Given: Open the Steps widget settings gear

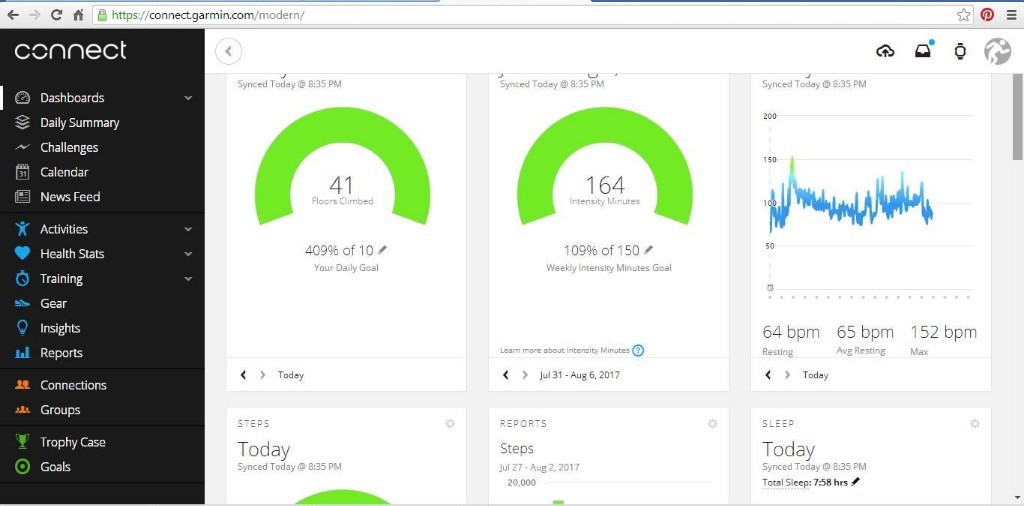Looking at the screenshot, I should [450, 424].
